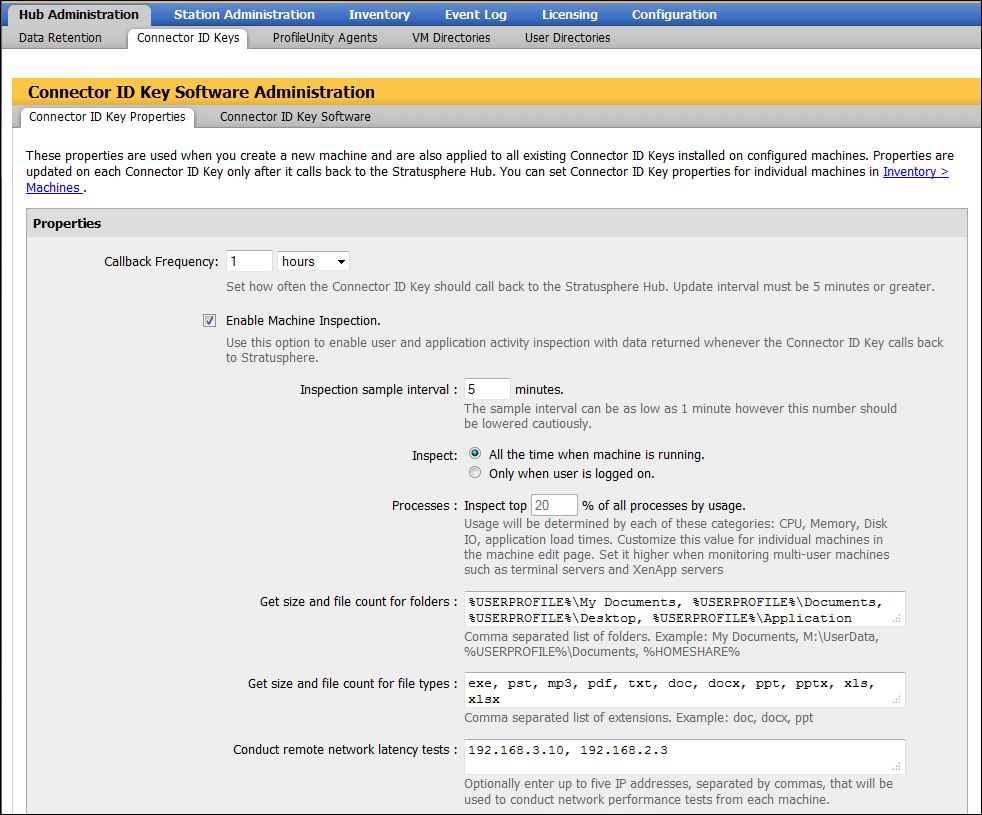Select 'All the time when machine is running'
Viewport: 982px width, 815px height.
point(475,454)
